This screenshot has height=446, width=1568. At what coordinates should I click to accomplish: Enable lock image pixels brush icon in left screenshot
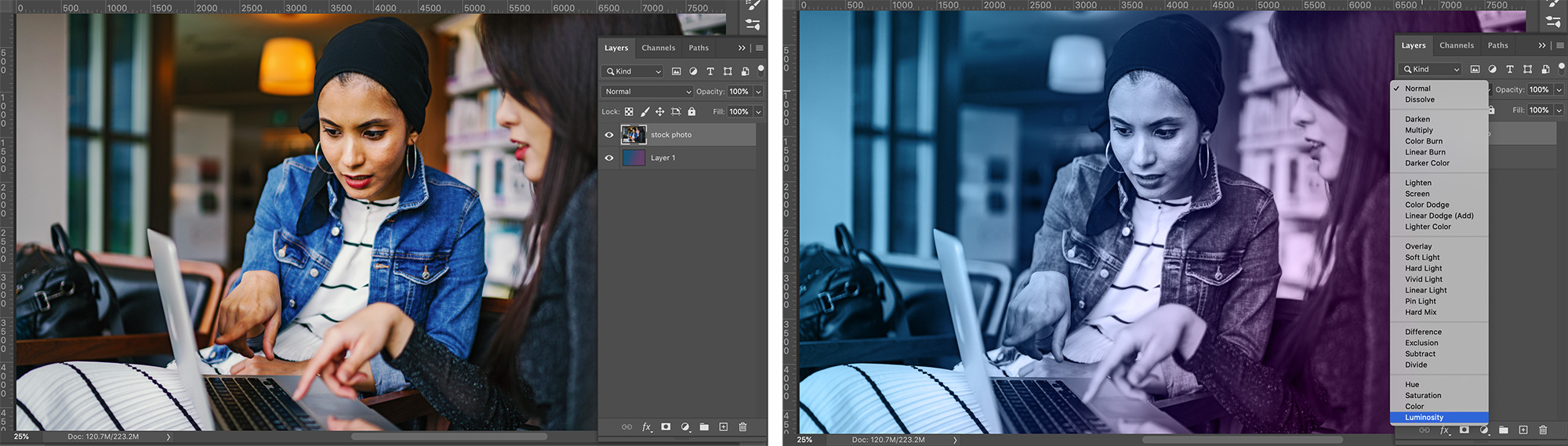(644, 112)
